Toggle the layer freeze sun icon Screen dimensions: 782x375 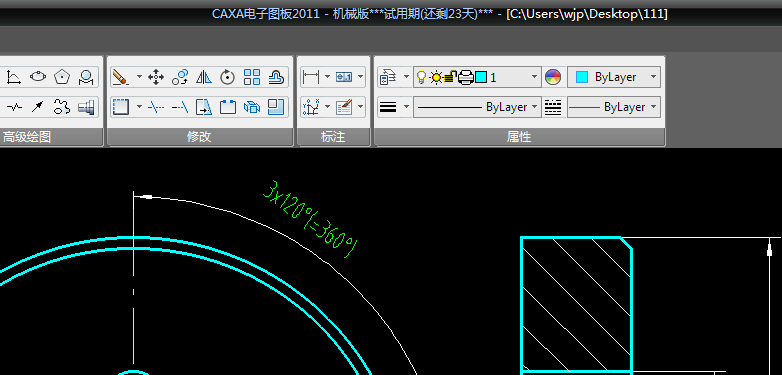436,77
